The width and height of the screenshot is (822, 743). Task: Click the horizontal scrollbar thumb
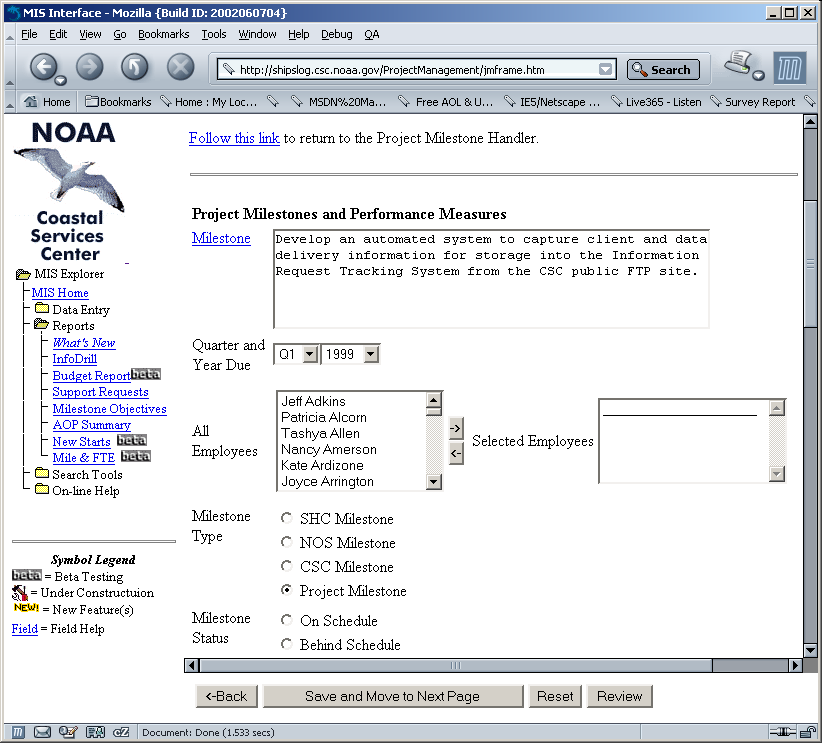tap(456, 665)
